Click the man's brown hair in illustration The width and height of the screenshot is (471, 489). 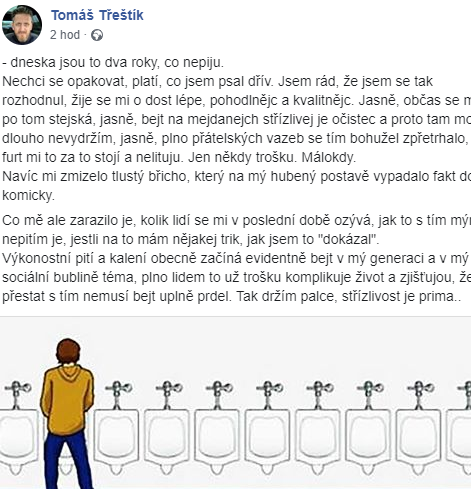pos(68,352)
